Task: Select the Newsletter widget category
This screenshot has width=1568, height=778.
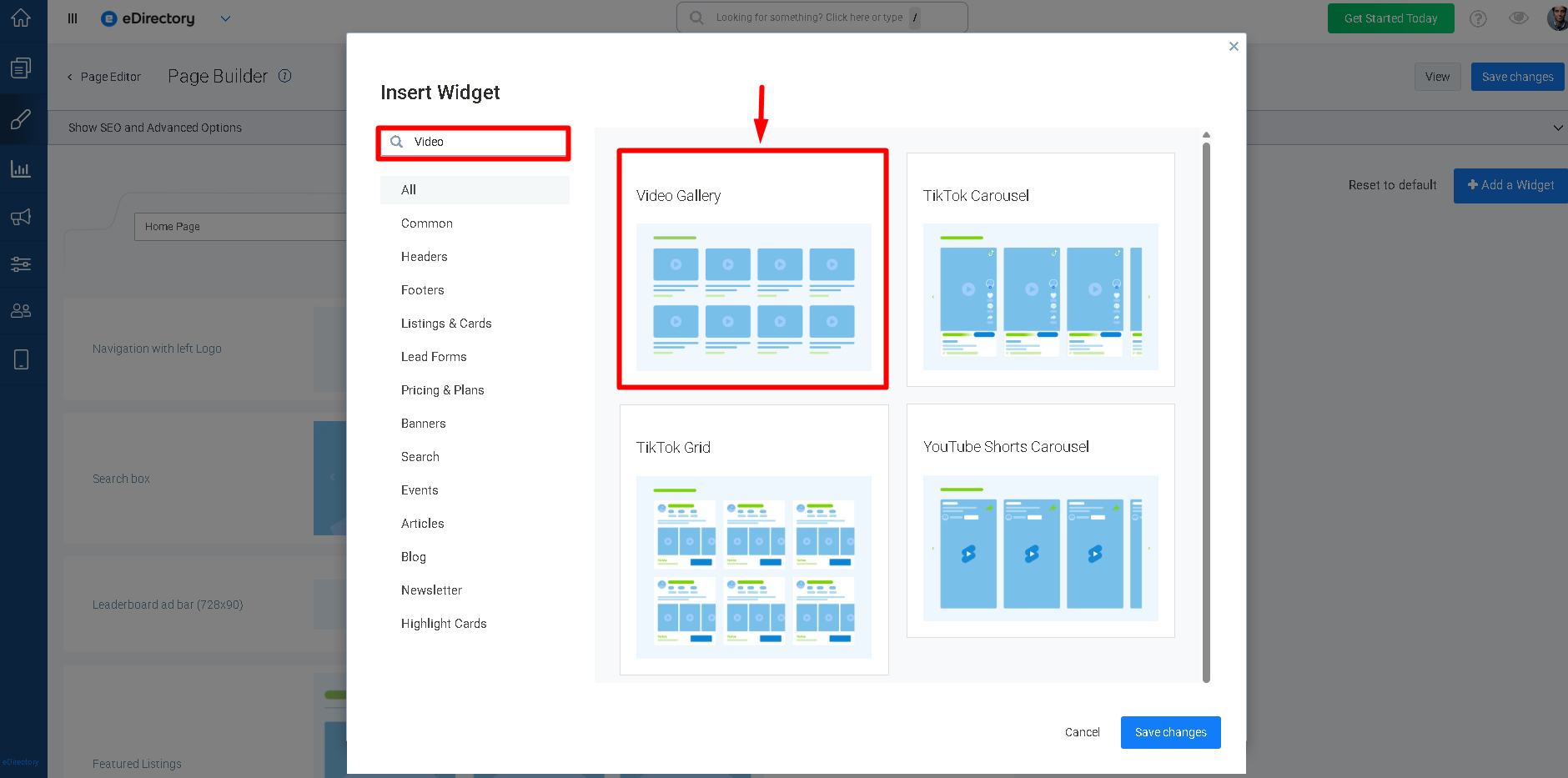Action: (x=475, y=590)
